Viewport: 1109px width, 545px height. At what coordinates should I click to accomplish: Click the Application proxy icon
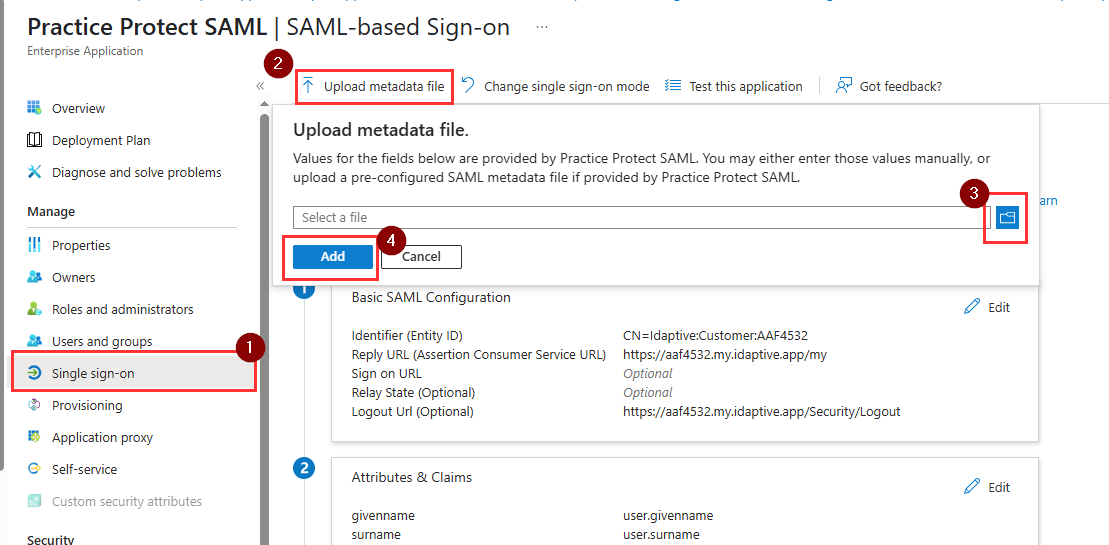coord(34,437)
